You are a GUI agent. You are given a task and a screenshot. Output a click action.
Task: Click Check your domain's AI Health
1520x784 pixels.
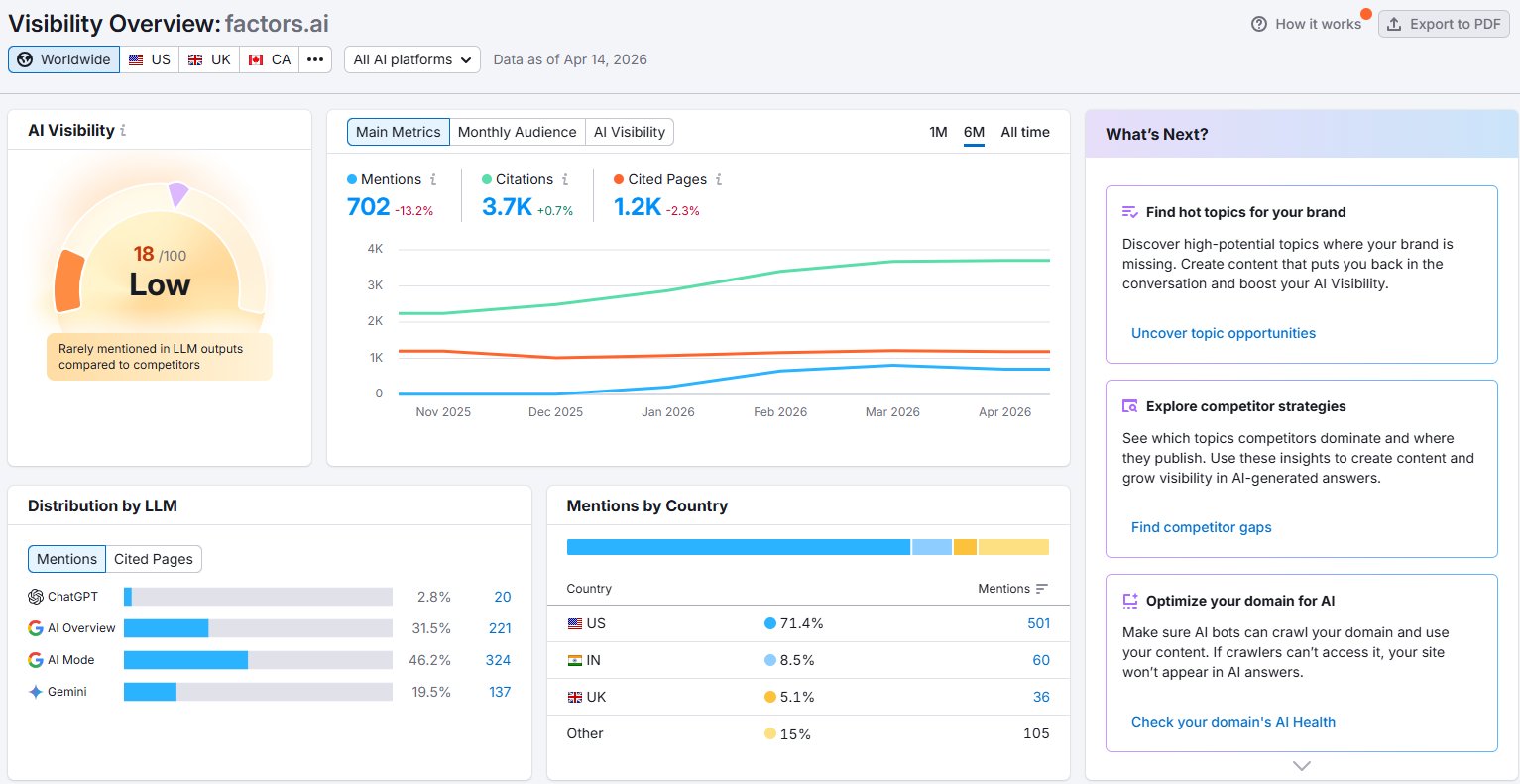[x=1233, y=722]
